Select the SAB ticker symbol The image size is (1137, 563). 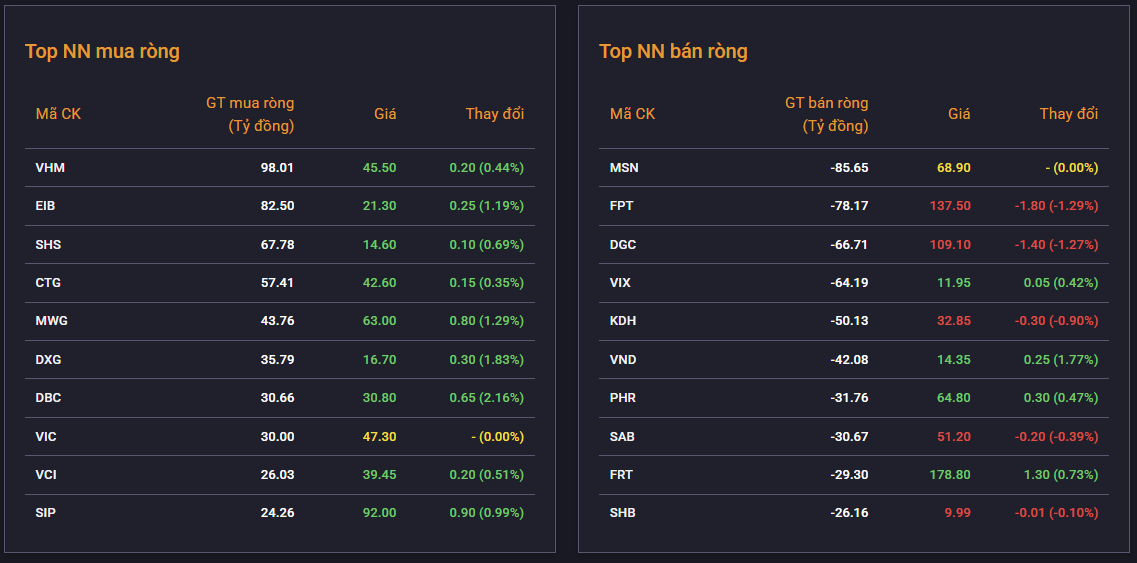622,437
